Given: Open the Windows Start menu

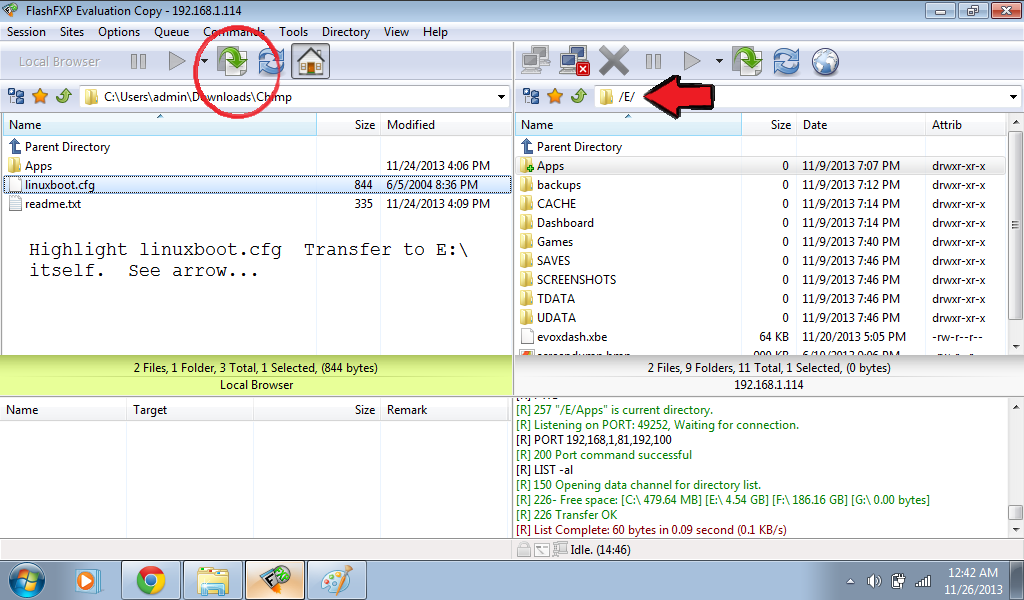Looking at the screenshot, I should tap(27, 580).
